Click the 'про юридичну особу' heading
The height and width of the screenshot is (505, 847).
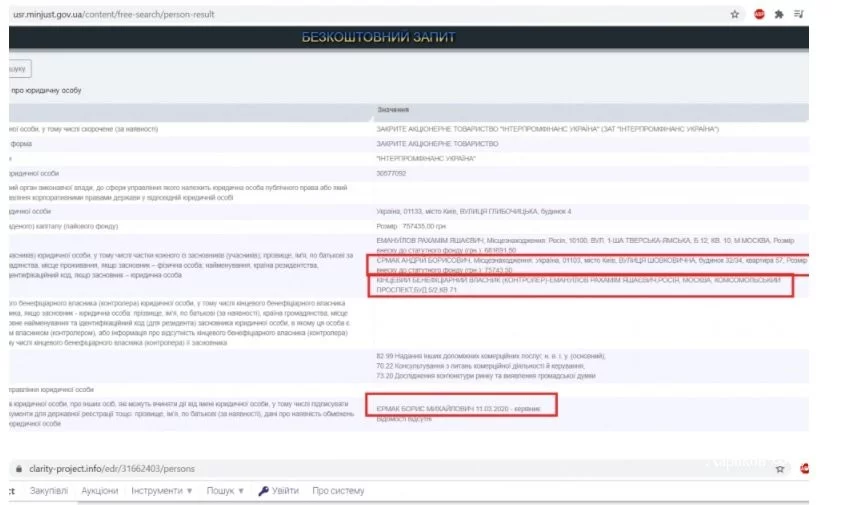coord(46,90)
